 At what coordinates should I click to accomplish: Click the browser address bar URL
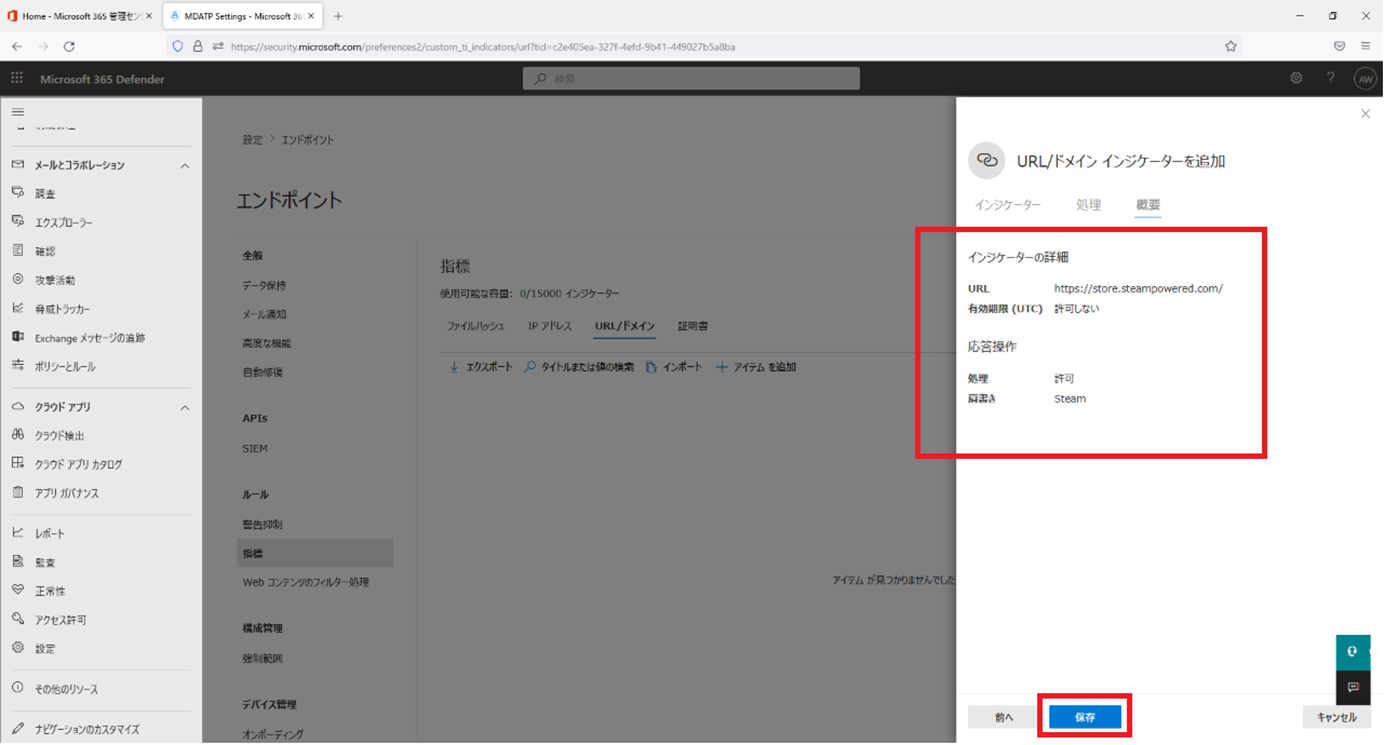pos(483,46)
